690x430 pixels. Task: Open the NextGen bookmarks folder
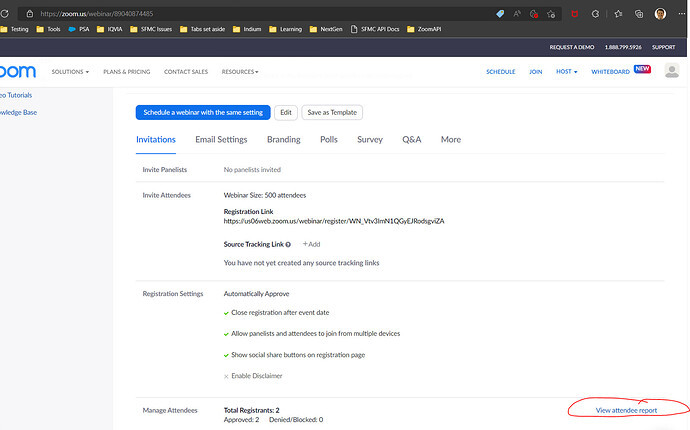click(326, 29)
